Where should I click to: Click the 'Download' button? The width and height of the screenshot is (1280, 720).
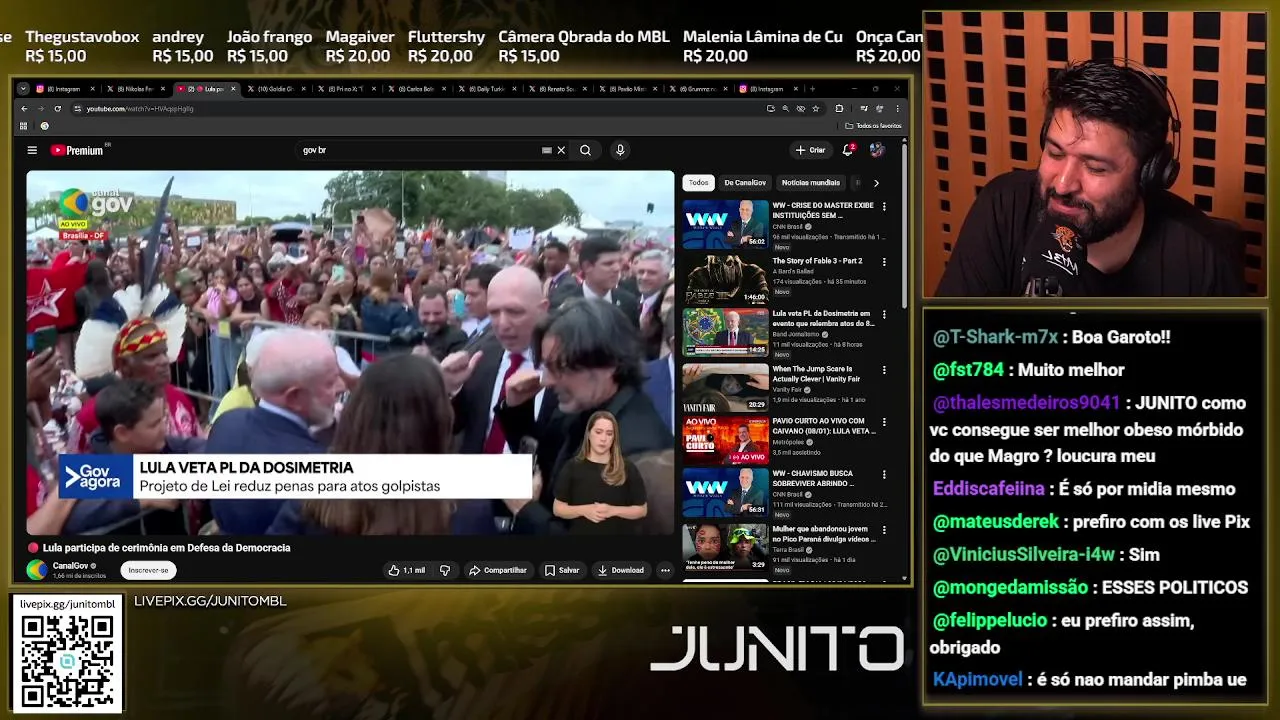621,570
